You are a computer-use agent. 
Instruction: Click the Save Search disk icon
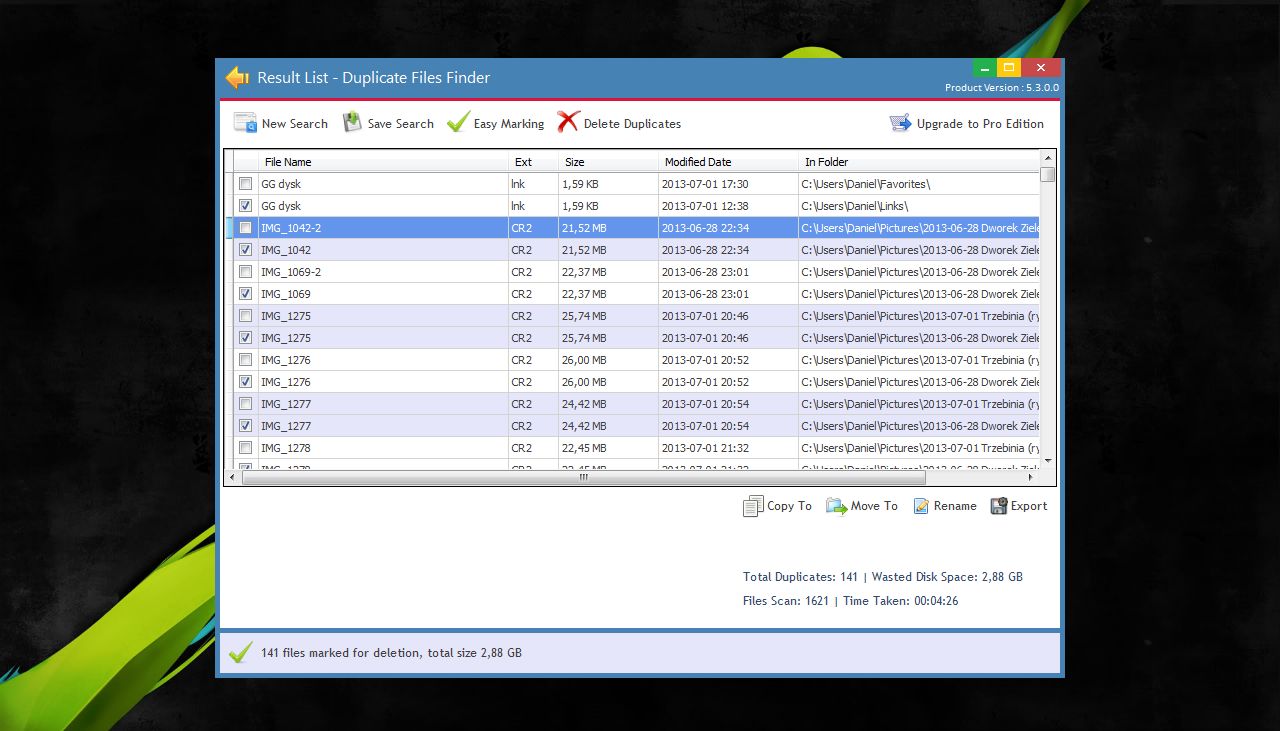point(352,123)
